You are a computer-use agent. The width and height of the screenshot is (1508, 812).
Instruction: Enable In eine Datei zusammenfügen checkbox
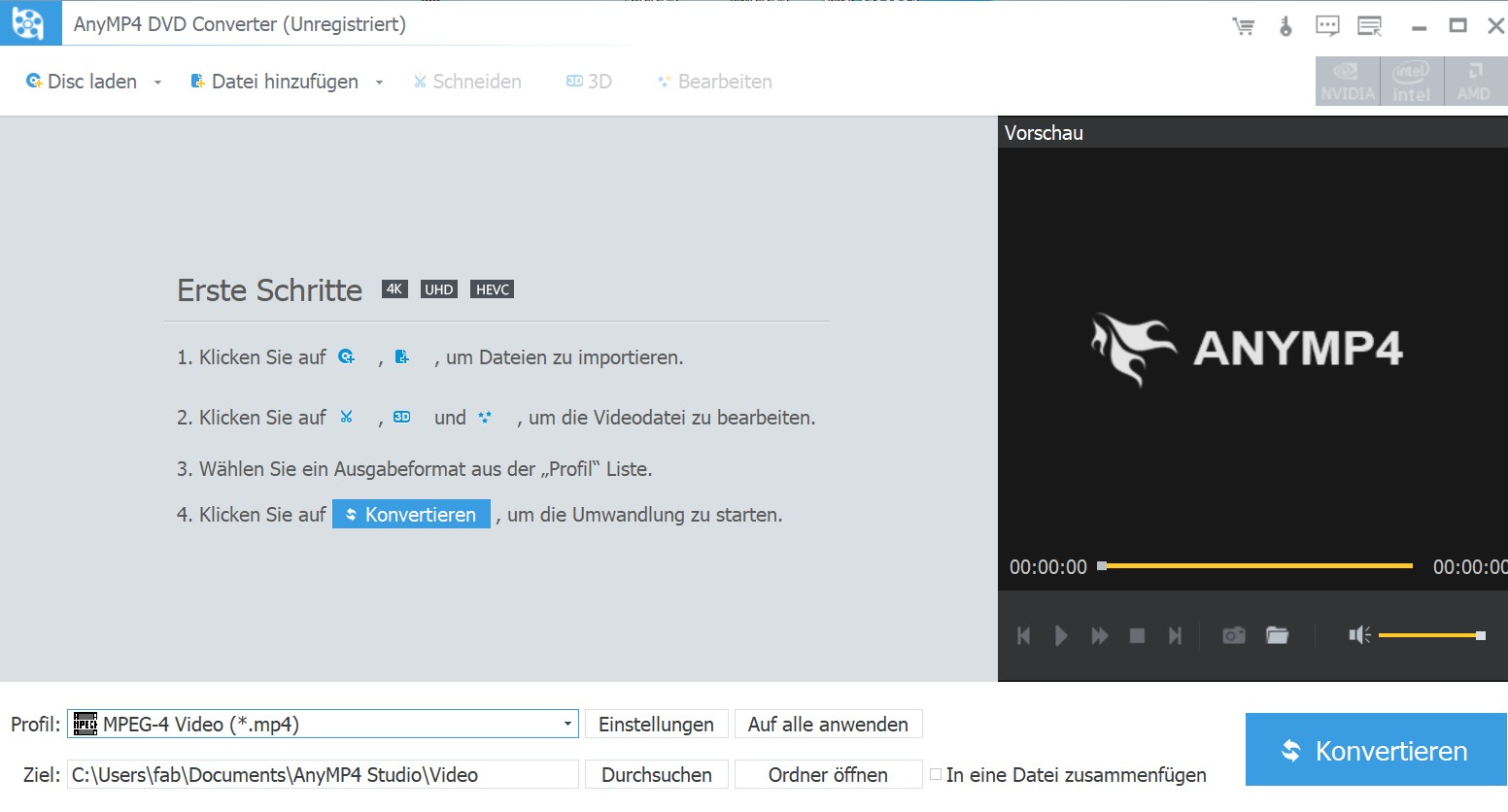(936, 774)
